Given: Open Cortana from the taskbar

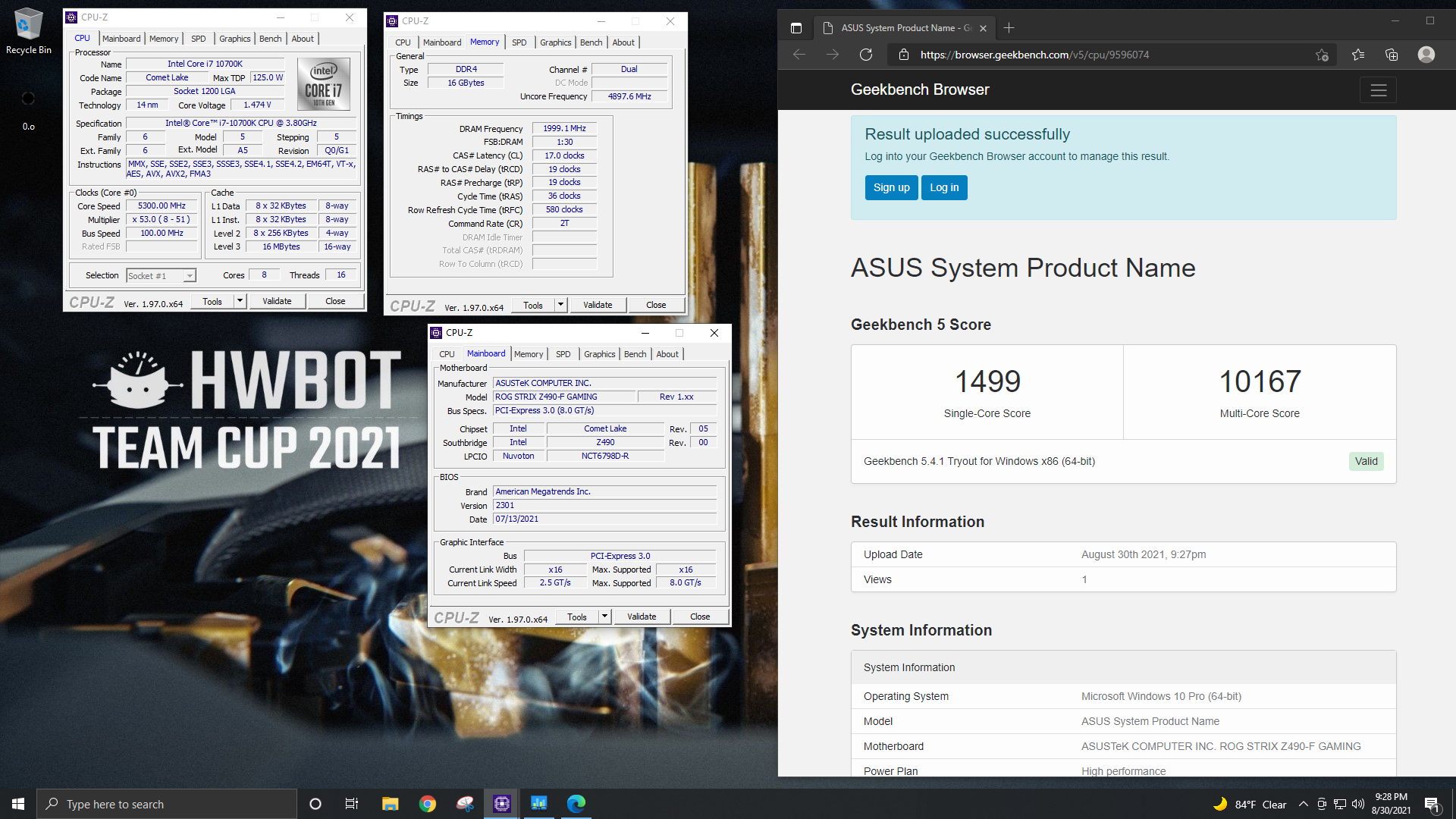Looking at the screenshot, I should pyautogui.click(x=315, y=804).
